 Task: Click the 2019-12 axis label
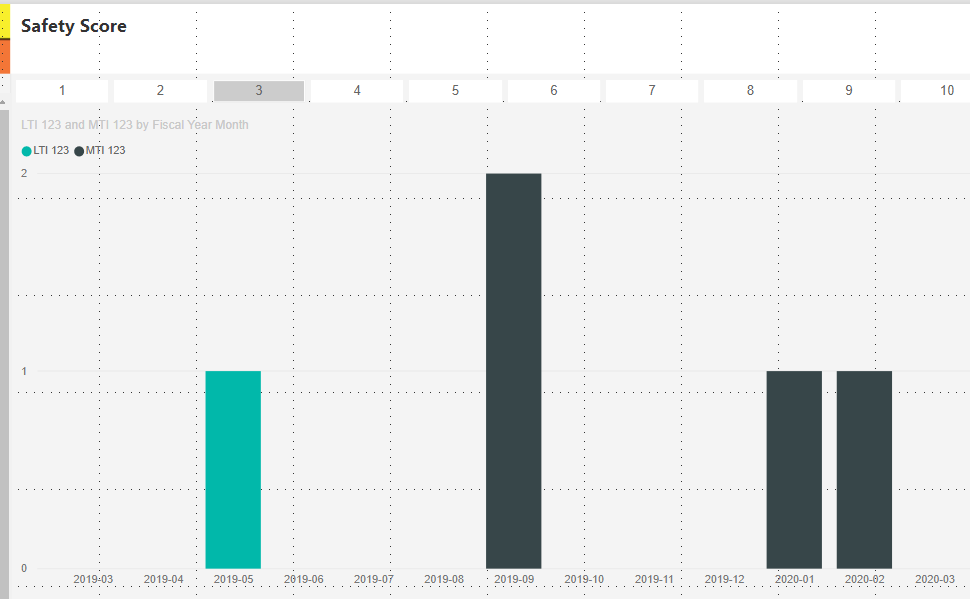pos(724,579)
